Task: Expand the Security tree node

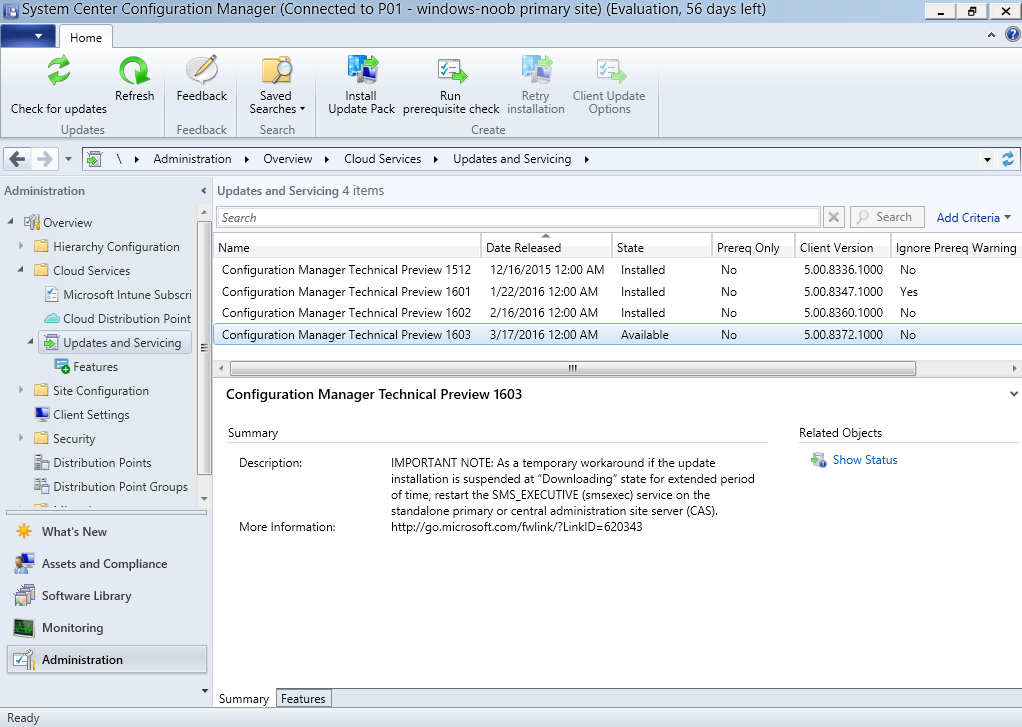Action: pos(21,438)
